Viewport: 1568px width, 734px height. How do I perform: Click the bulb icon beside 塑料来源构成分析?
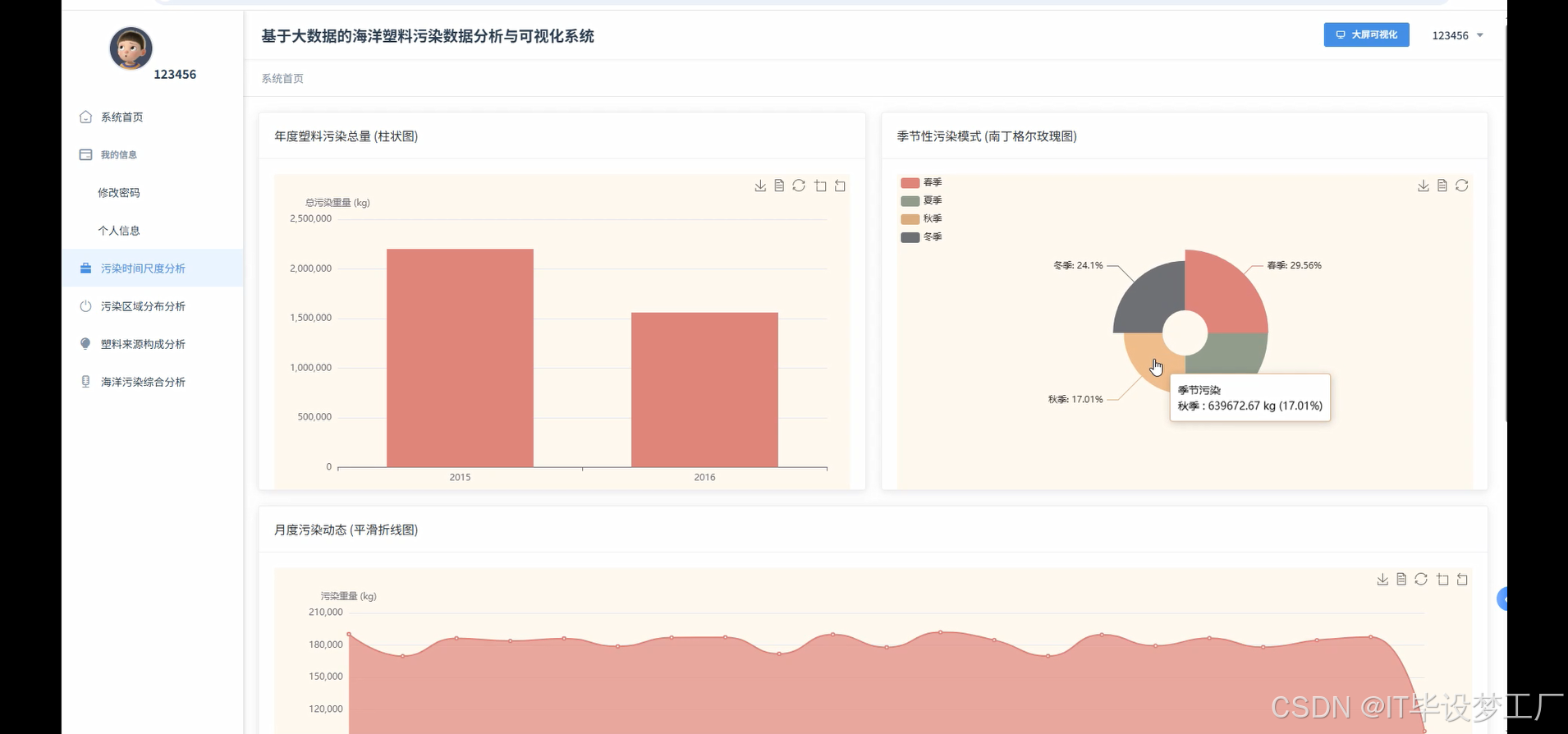(85, 344)
